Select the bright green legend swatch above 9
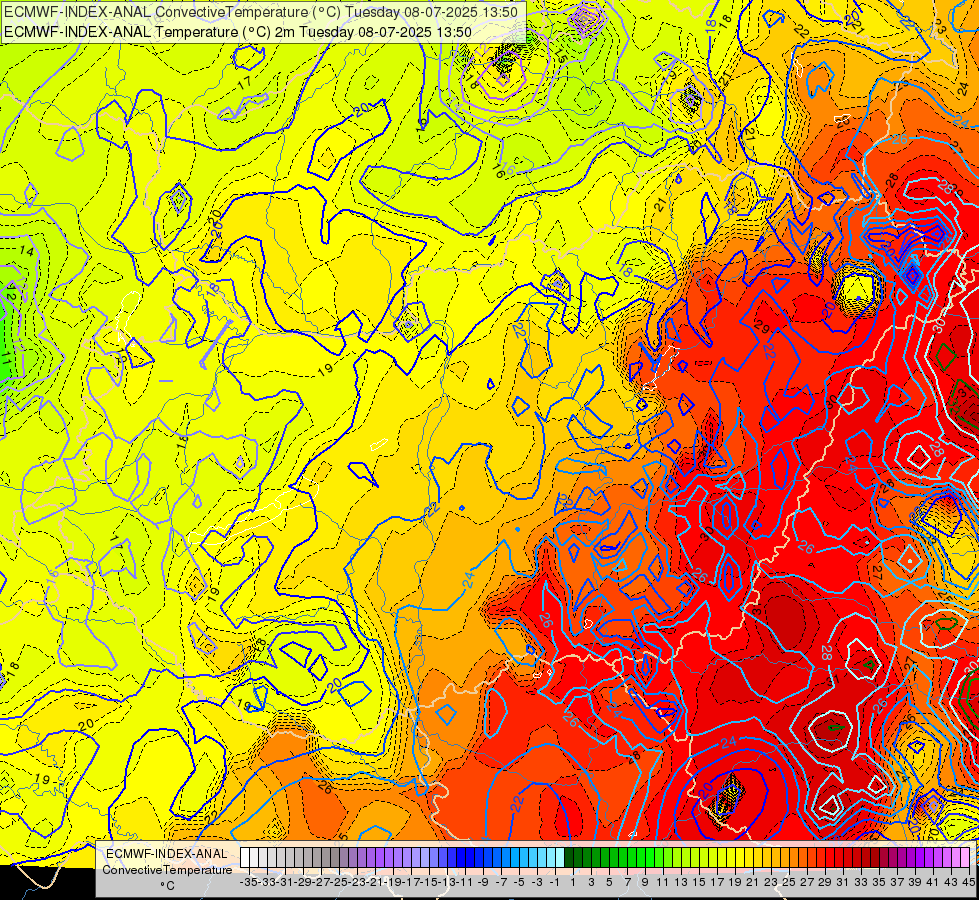The width and height of the screenshot is (979, 900). pos(641,858)
